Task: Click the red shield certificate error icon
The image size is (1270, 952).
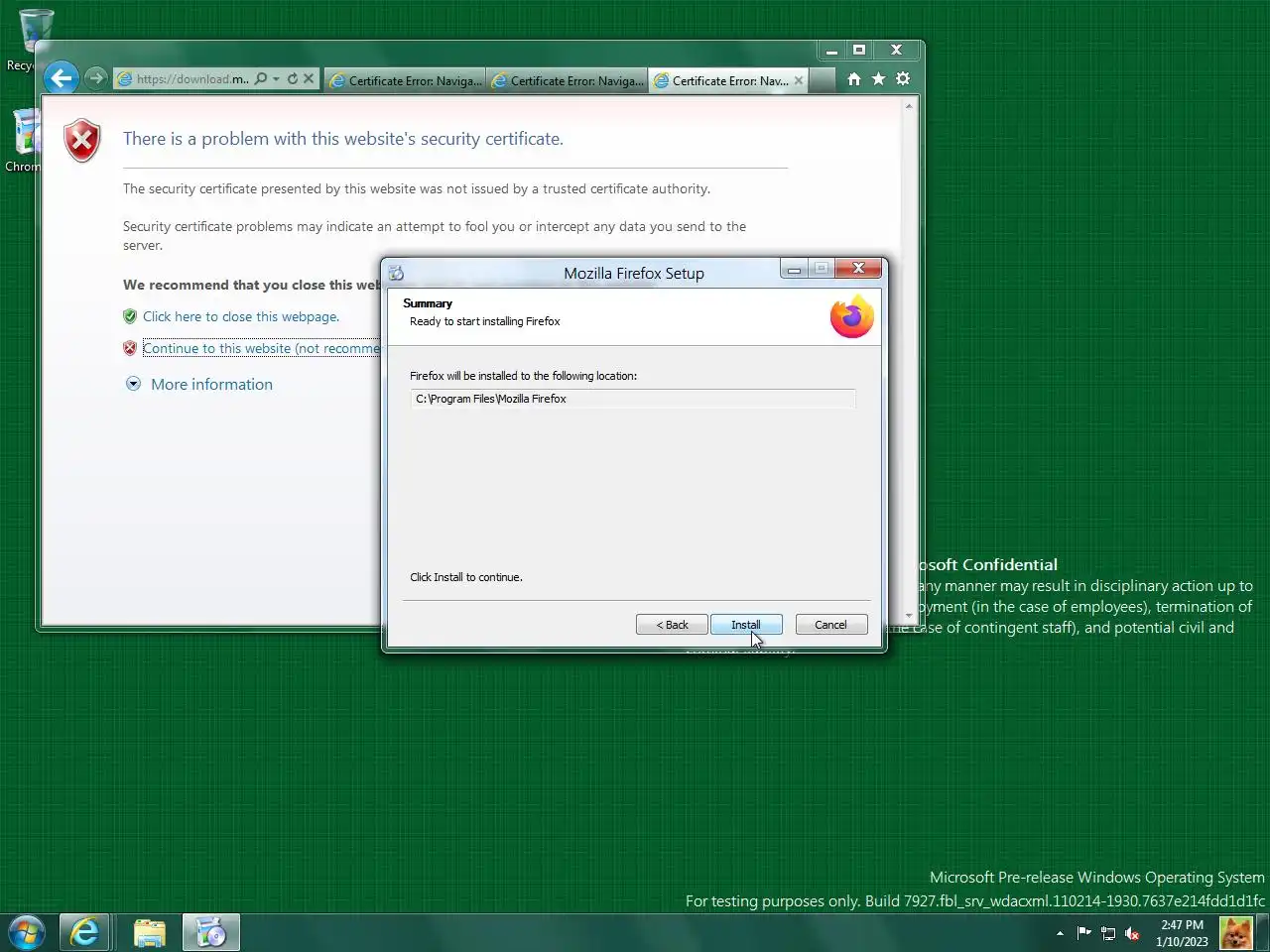Action: (82, 141)
